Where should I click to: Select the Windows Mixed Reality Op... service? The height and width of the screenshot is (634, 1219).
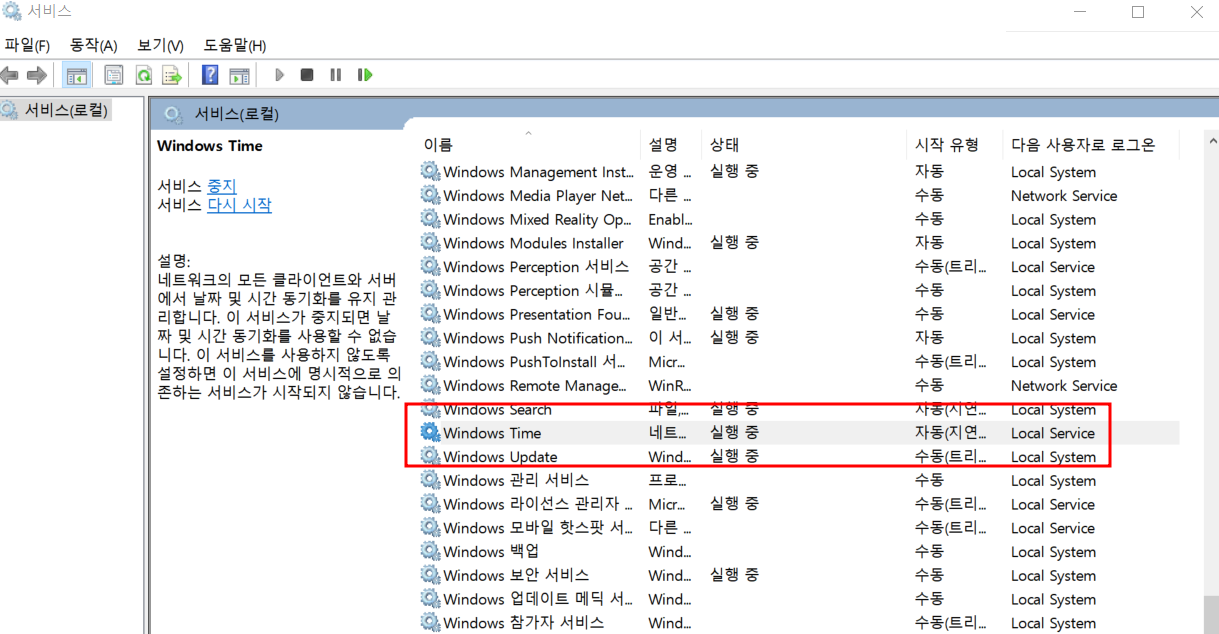537,220
